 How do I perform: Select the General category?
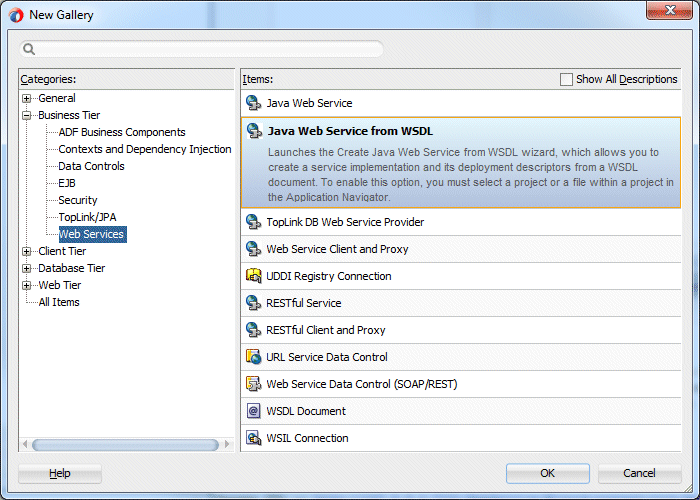click(x=57, y=98)
